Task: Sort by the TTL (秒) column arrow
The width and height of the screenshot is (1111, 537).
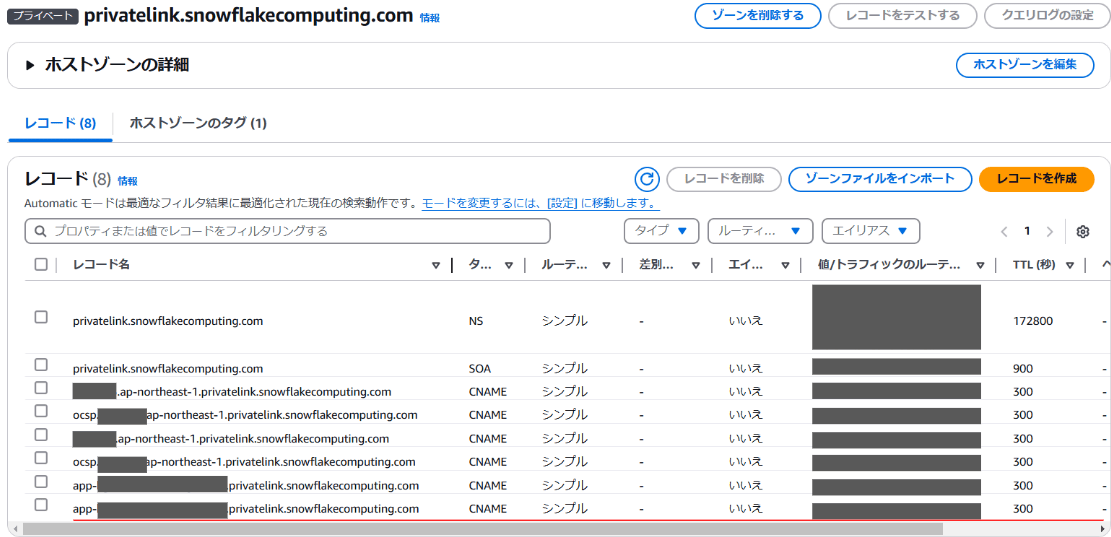Action: 1069,266
